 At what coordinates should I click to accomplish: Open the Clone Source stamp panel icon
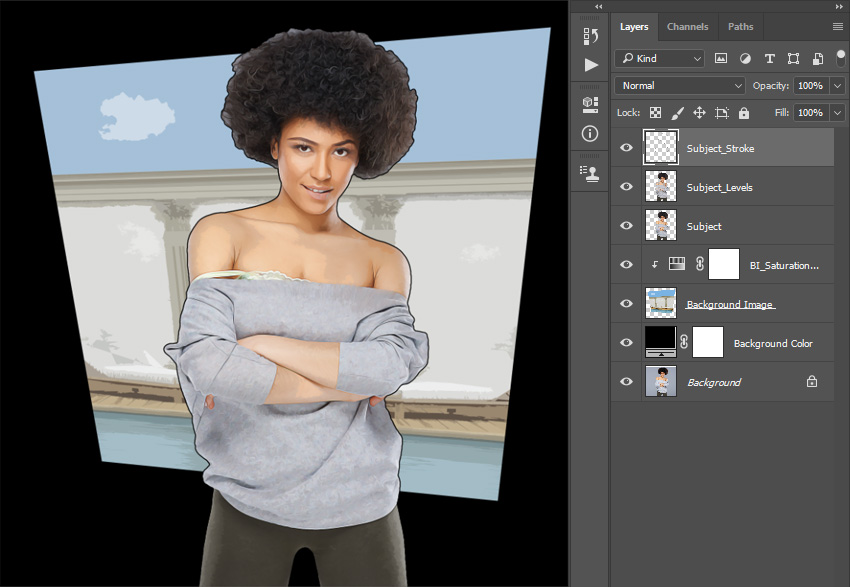(590, 172)
